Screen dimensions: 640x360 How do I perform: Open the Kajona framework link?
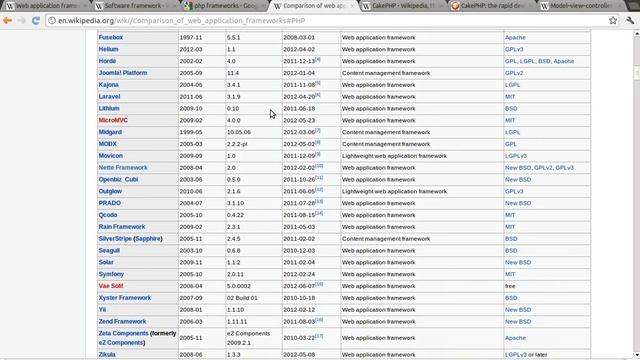(108, 84)
